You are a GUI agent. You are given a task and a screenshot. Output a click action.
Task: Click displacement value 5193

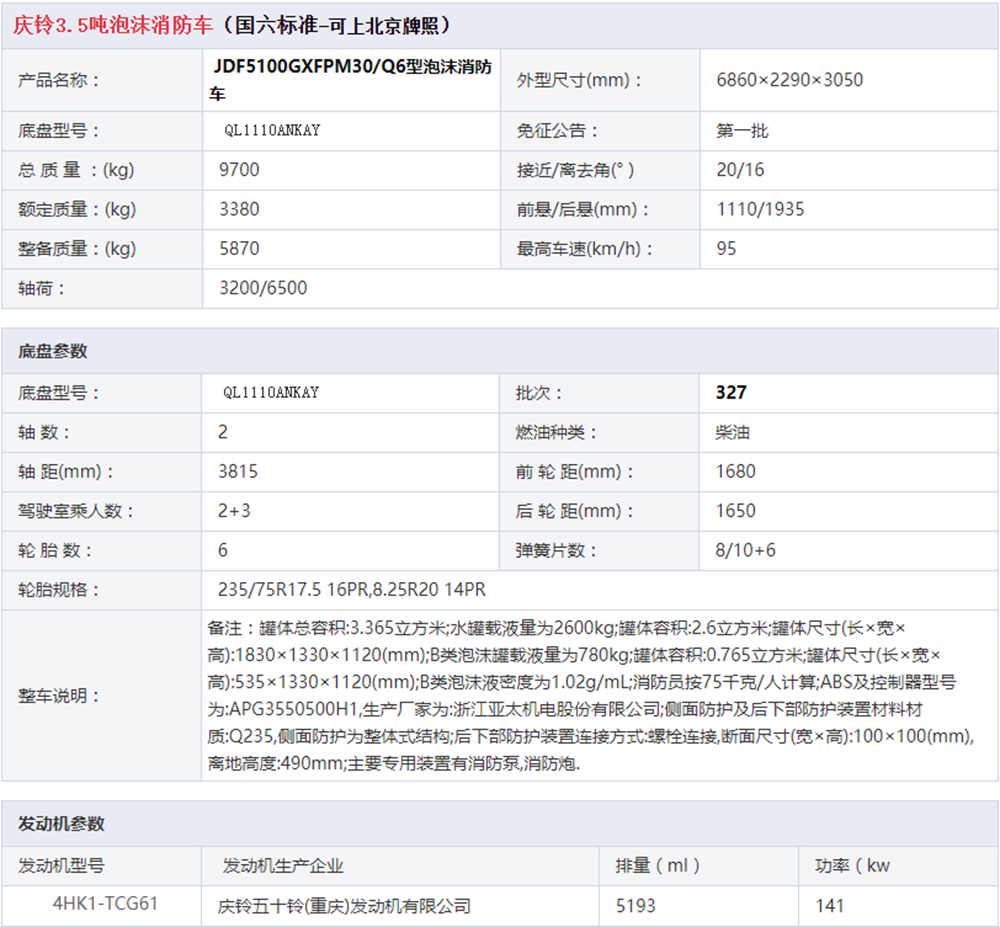click(x=635, y=905)
